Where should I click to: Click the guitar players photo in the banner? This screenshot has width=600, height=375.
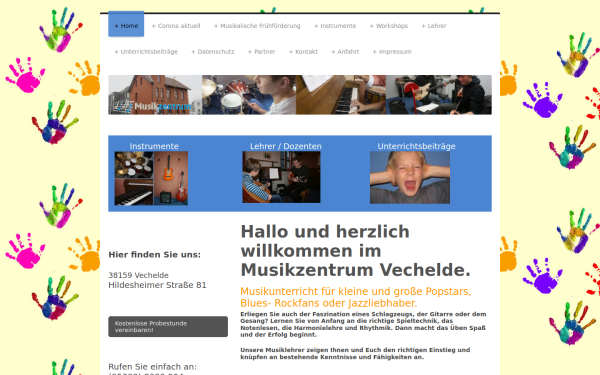pyautogui.click(x=439, y=95)
